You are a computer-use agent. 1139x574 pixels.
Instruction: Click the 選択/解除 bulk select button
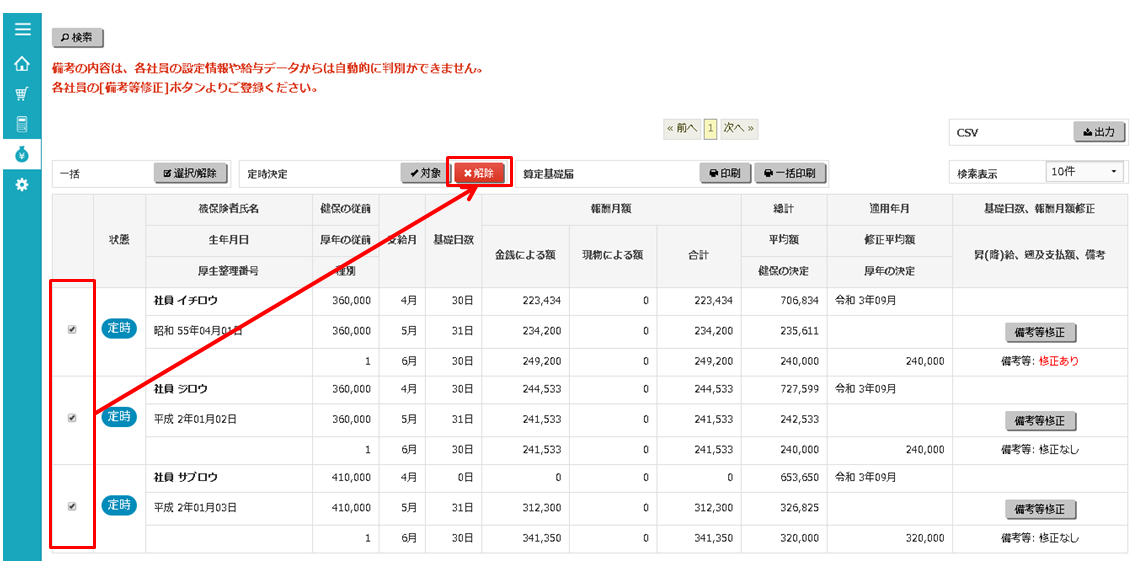pos(190,173)
